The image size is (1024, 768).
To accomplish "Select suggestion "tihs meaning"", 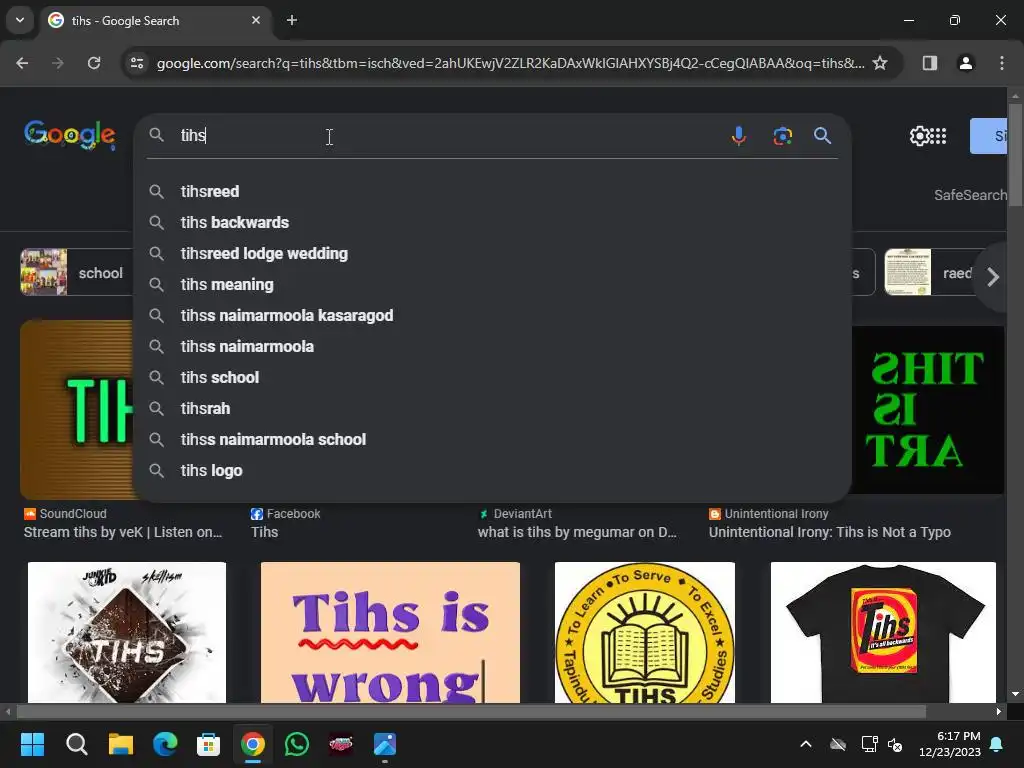I will point(492,284).
